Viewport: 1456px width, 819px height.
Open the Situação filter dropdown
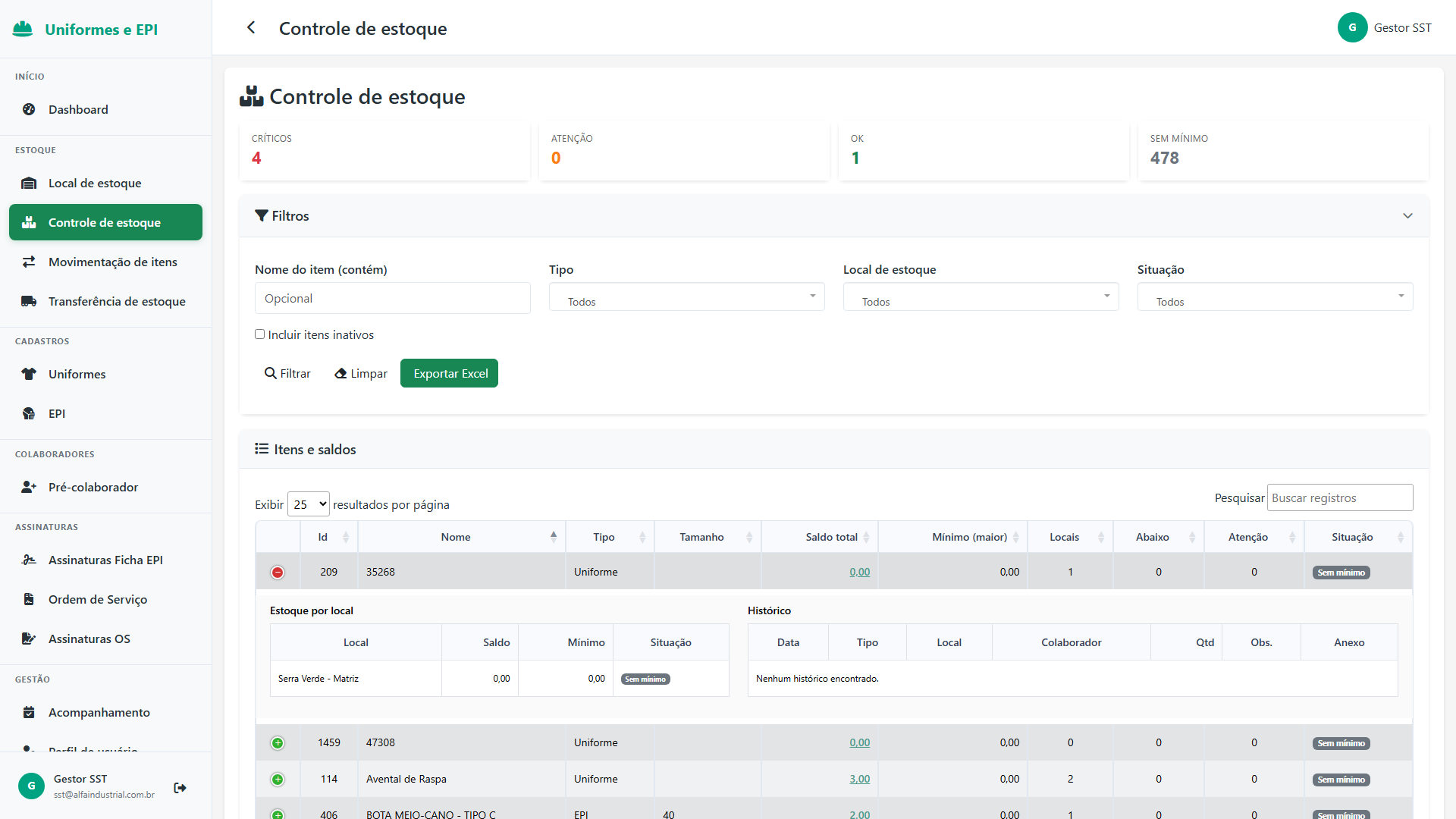[1276, 297]
